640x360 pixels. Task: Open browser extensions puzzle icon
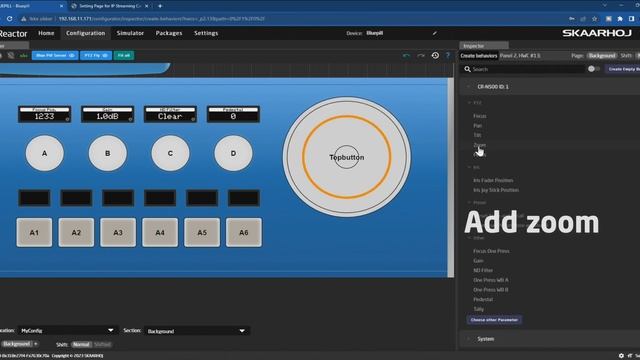click(x=620, y=19)
